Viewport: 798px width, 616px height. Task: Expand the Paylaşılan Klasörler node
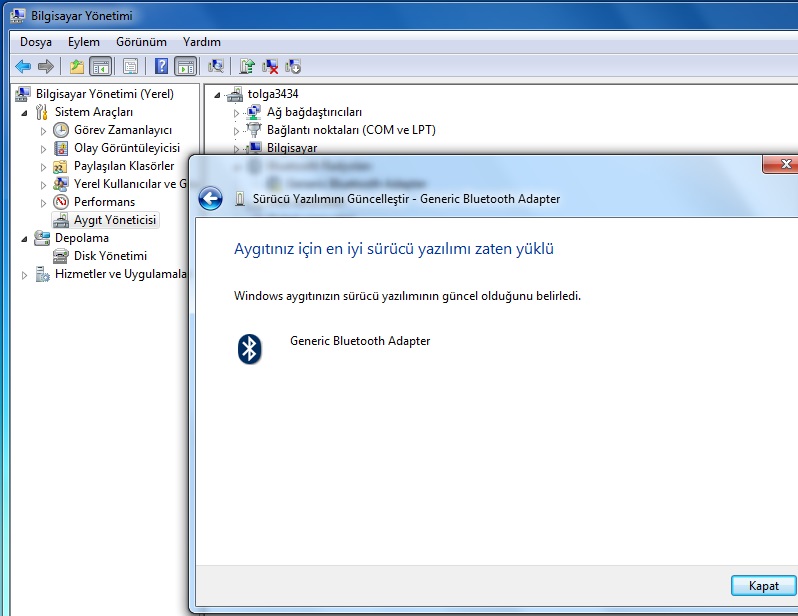(43, 167)
